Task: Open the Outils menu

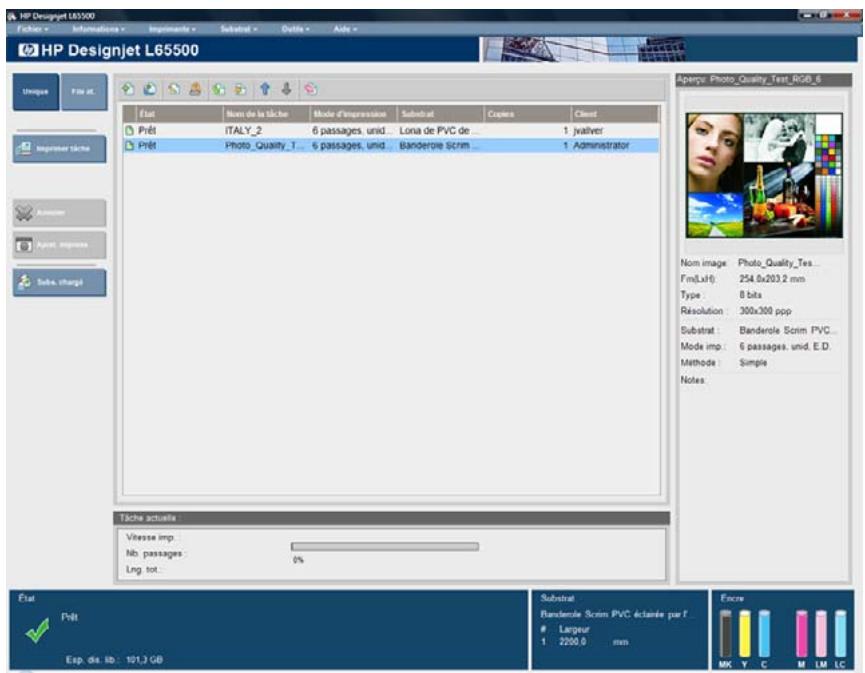Action: (296, 29)
